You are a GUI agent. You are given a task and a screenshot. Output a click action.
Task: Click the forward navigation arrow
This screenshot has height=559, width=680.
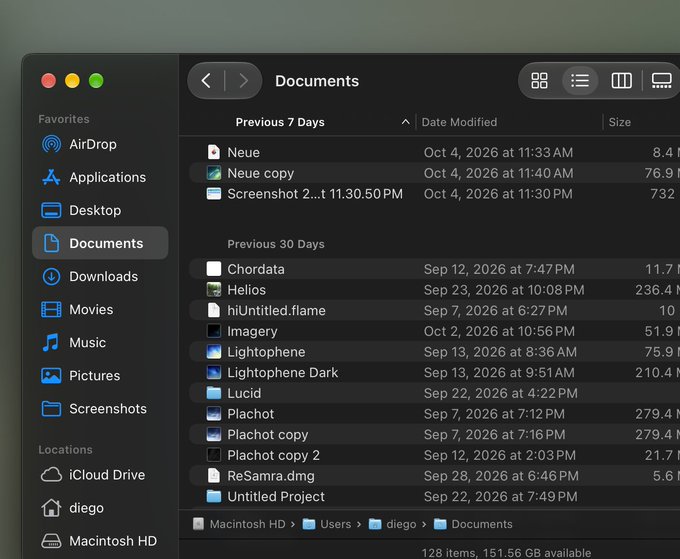tap(244, 81)
